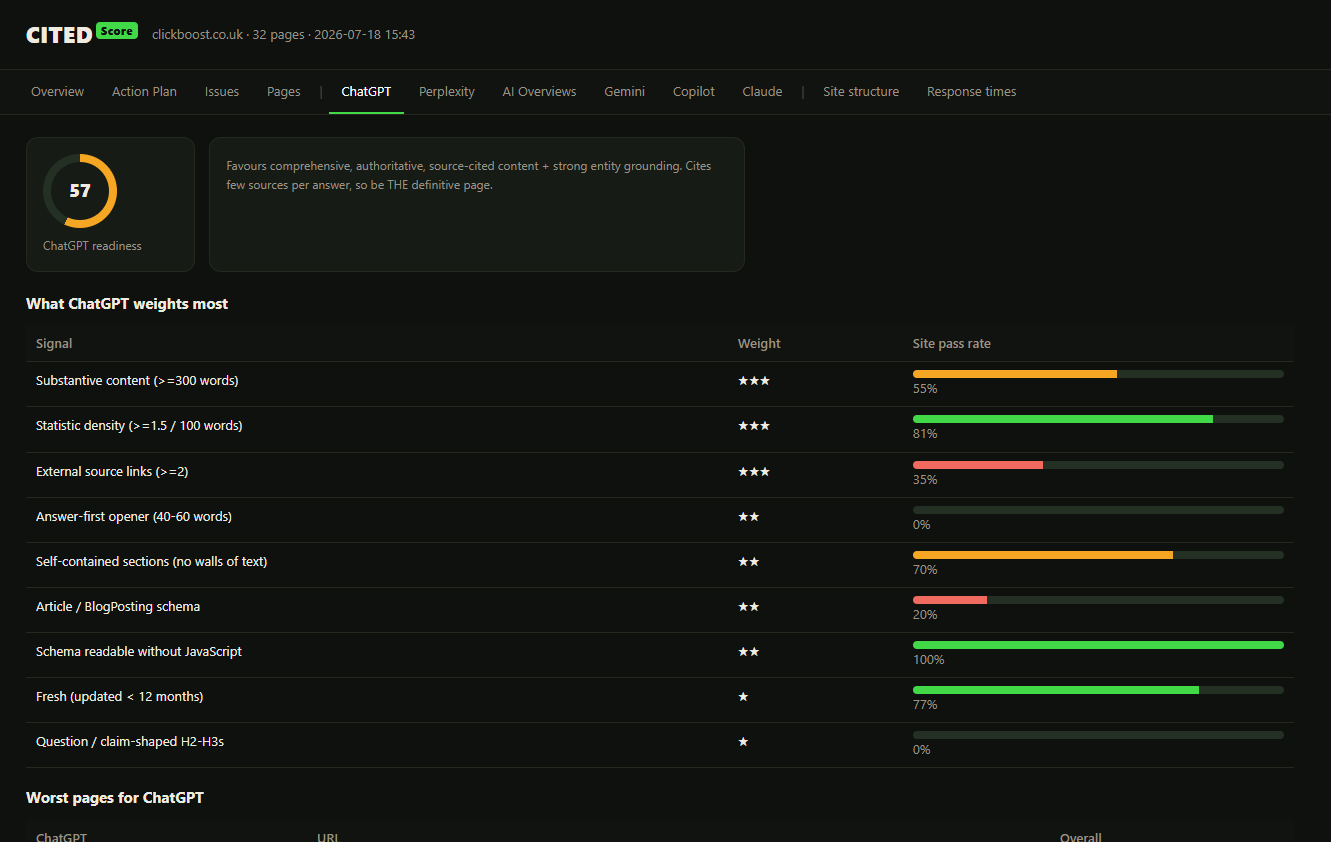1331x842 pixels.
Task: Click the Self-contained sections signal row
Action: [x=660, y=565]
